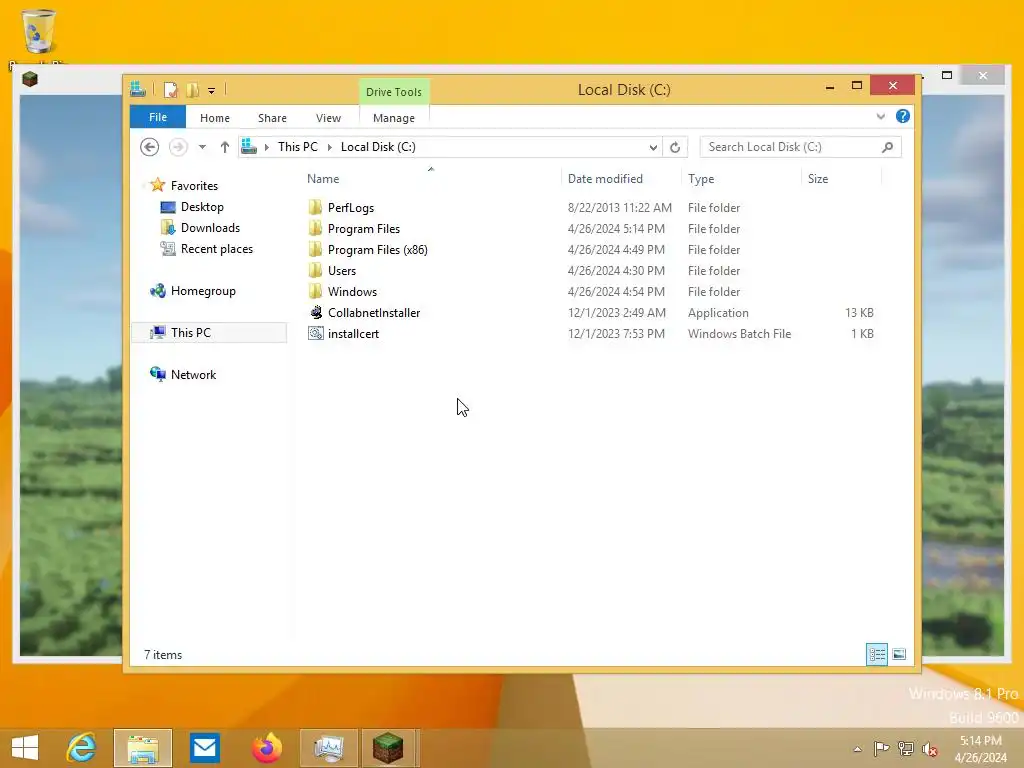Viewport: 1024px width, 768px height.
Task: Open the Windows Start button
Action: [x=25, y=748]
